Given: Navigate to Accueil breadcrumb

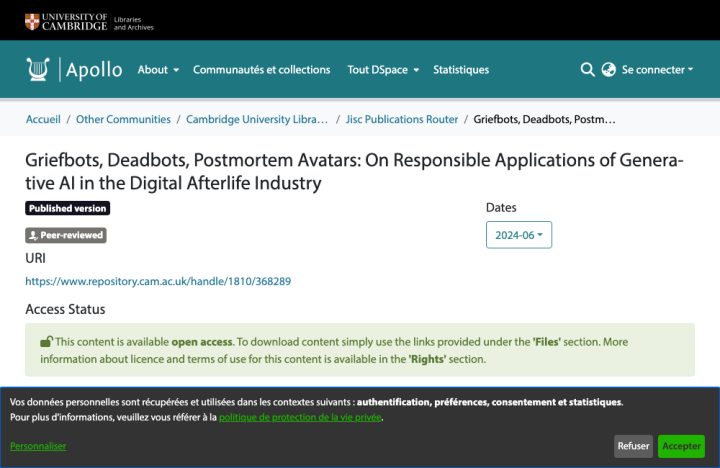Looking at the screenshot, I should [x=43, y=119].
